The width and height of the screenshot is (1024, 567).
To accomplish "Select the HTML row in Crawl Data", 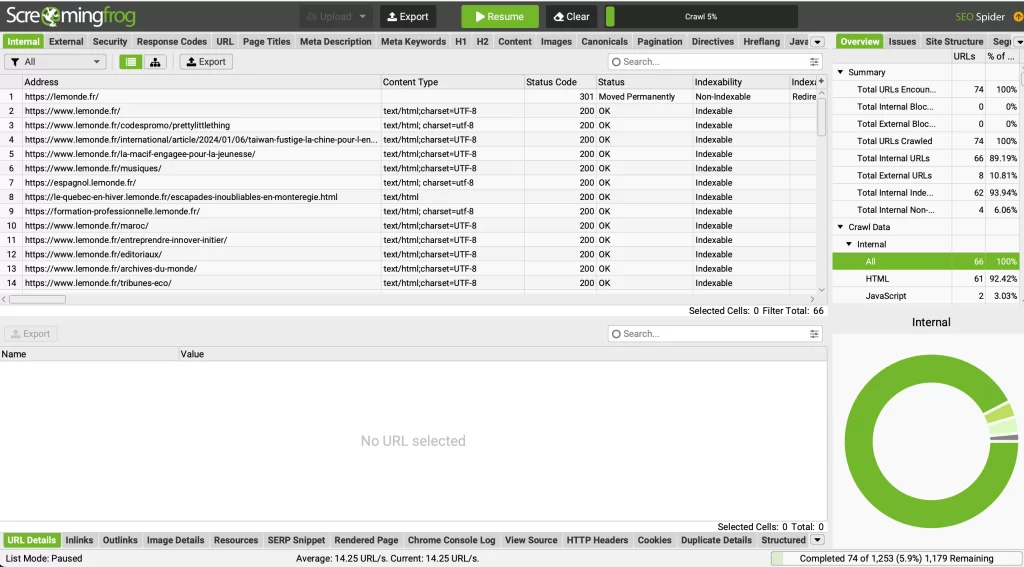I will [x=925, y=279].
